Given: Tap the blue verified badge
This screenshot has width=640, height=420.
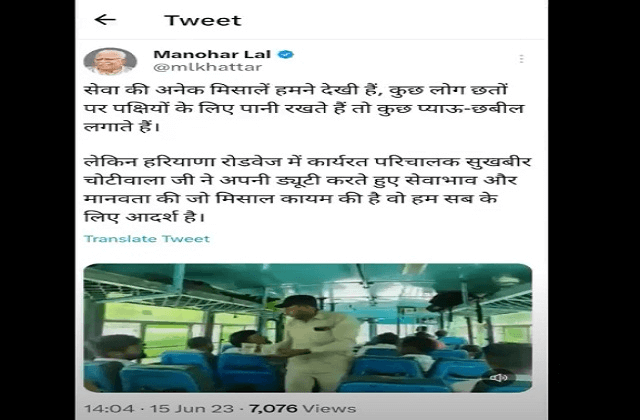Looking at the screenshot, I should click(286, 54).
